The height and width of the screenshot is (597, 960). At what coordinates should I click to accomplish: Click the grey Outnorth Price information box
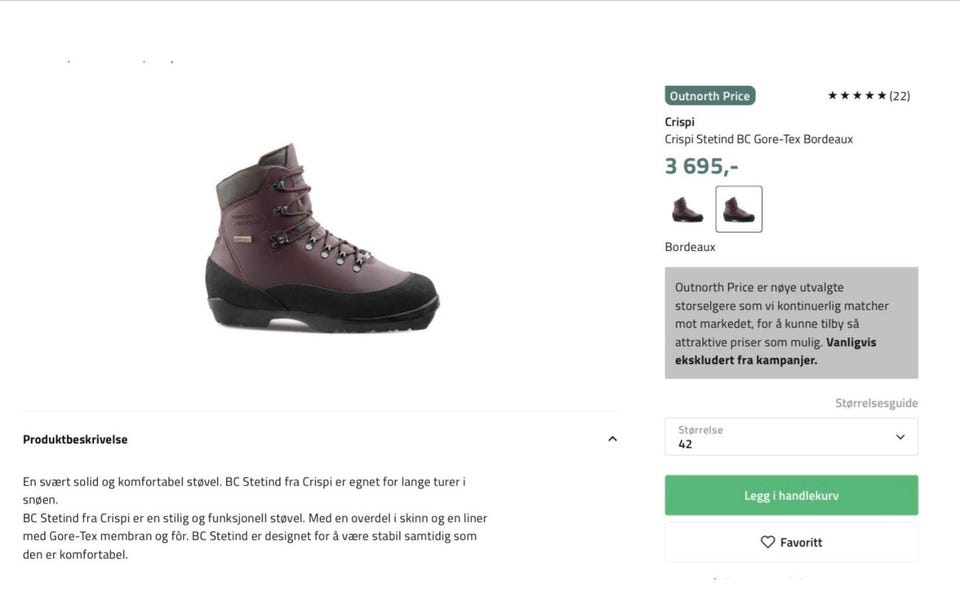coord(791,322)
